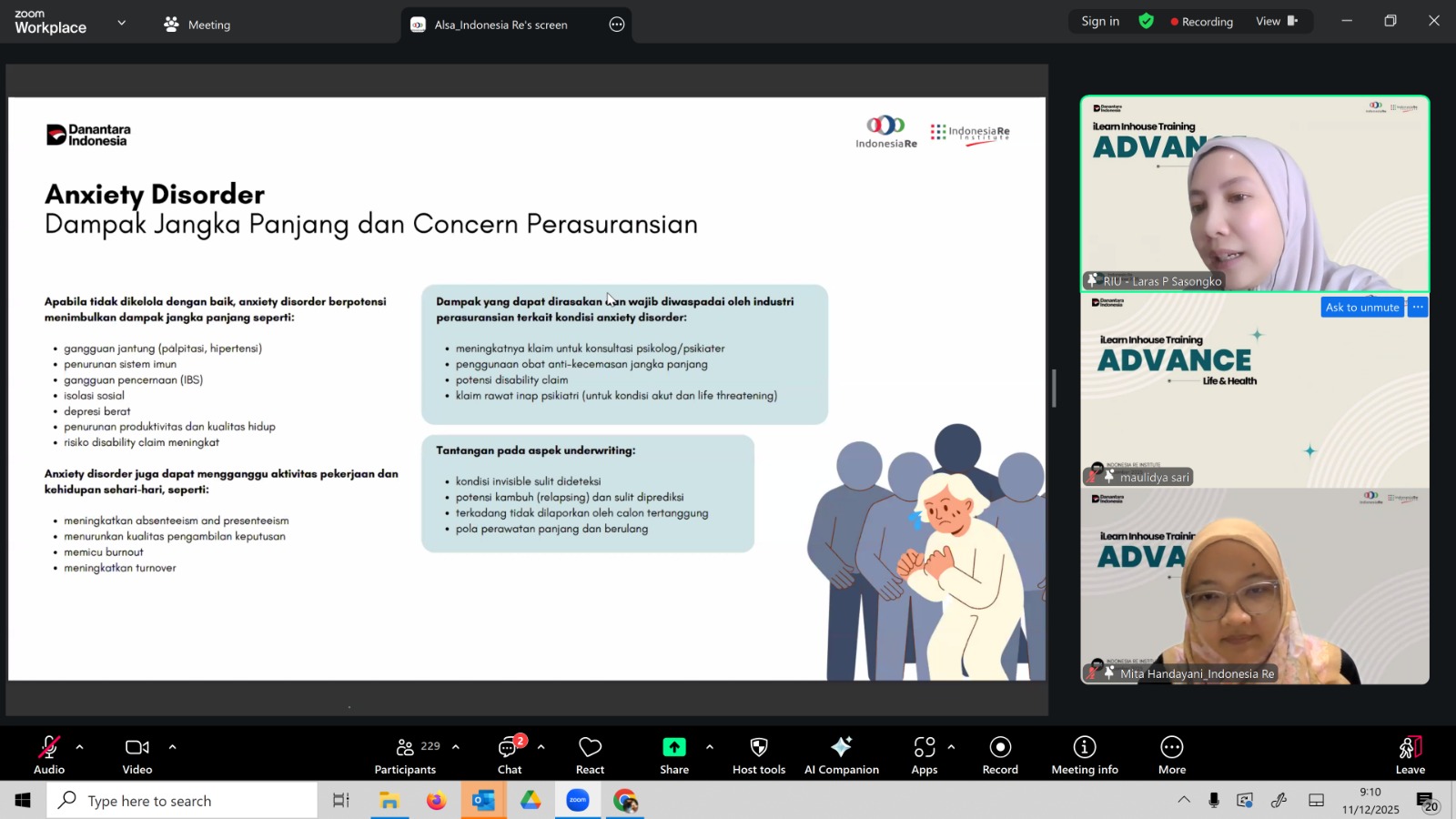Open the Chat panel with unread messages
Viewport: 1456px width, 819px height.
[509, 754]
